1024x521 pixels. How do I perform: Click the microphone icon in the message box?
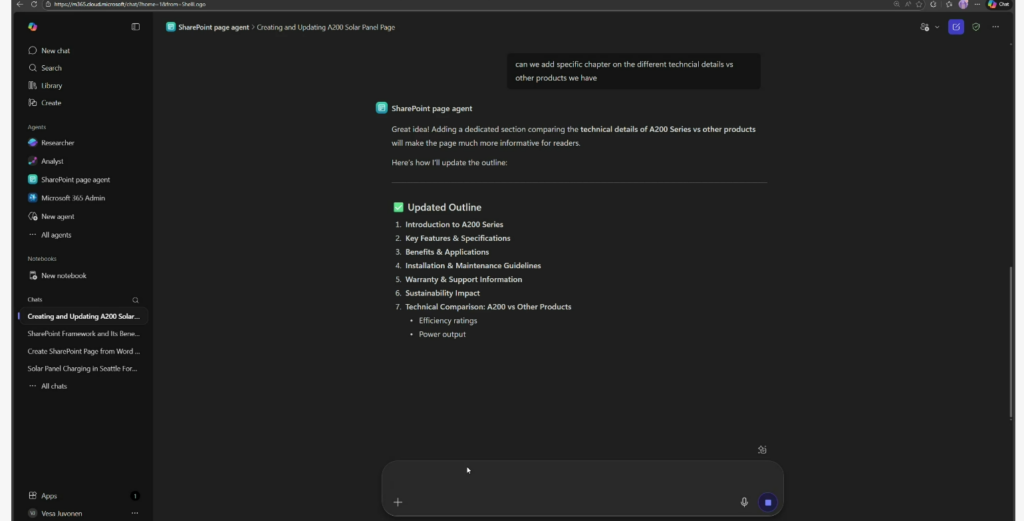(744, 502)
